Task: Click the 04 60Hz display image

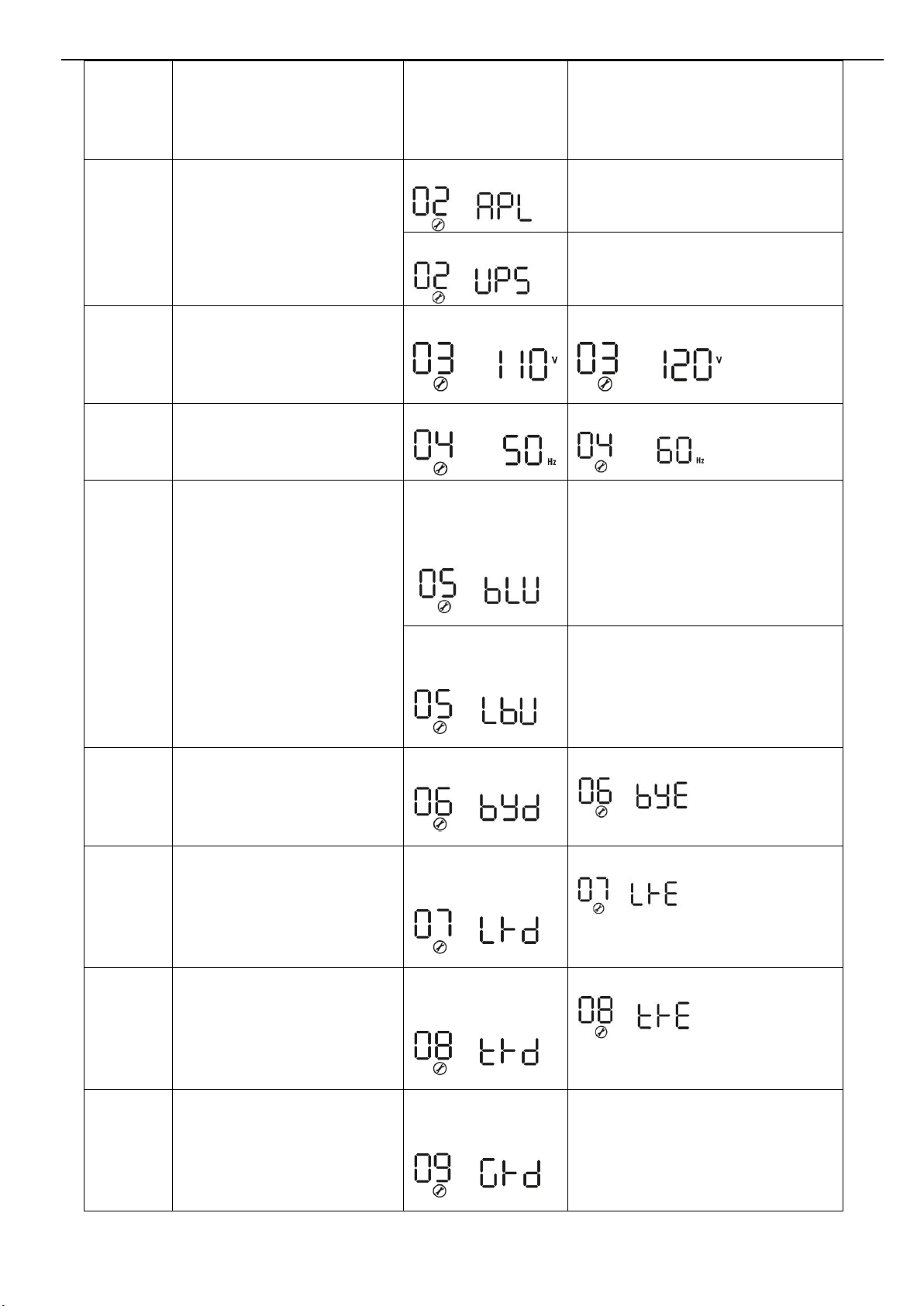Action: point(640,453)
